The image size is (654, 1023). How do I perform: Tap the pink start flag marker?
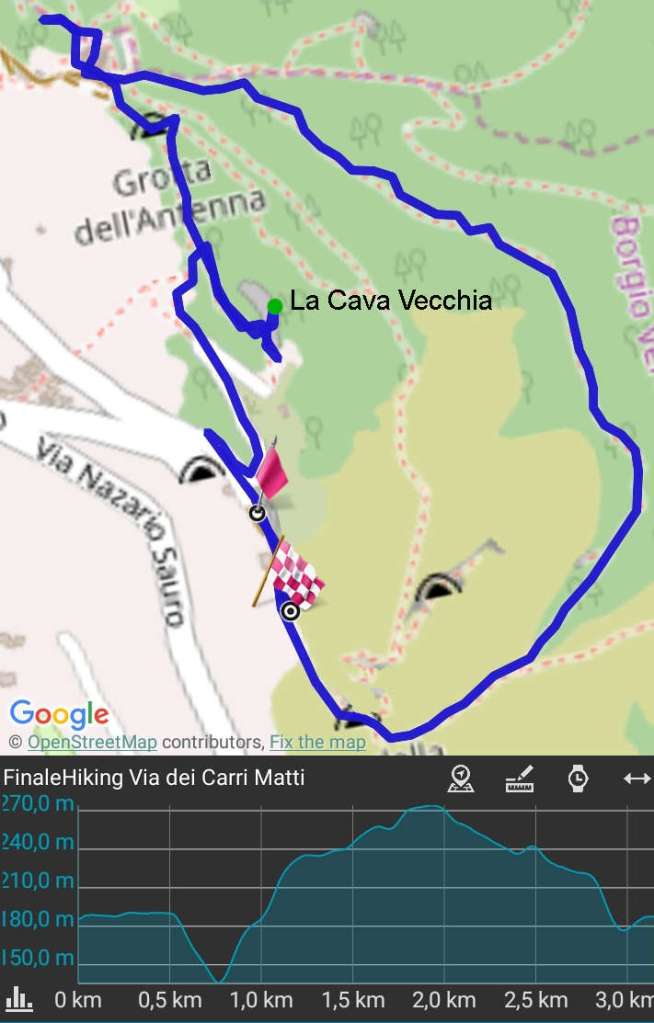coord(270,471)
